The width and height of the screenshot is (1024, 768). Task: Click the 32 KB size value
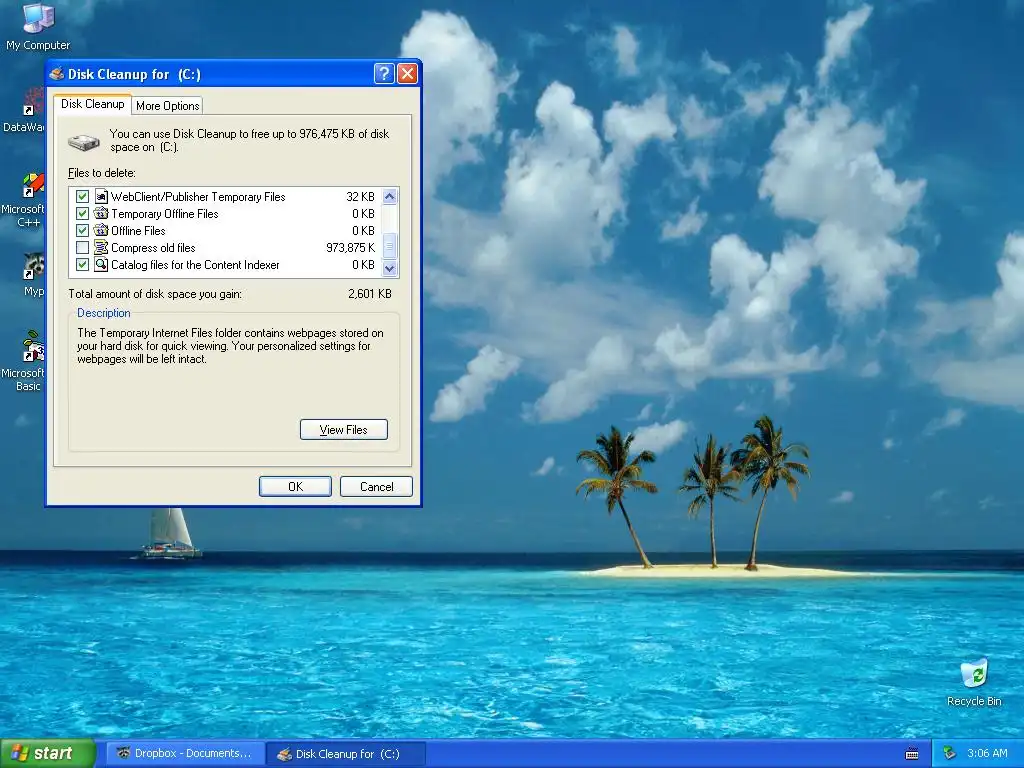tap(360, 197)
